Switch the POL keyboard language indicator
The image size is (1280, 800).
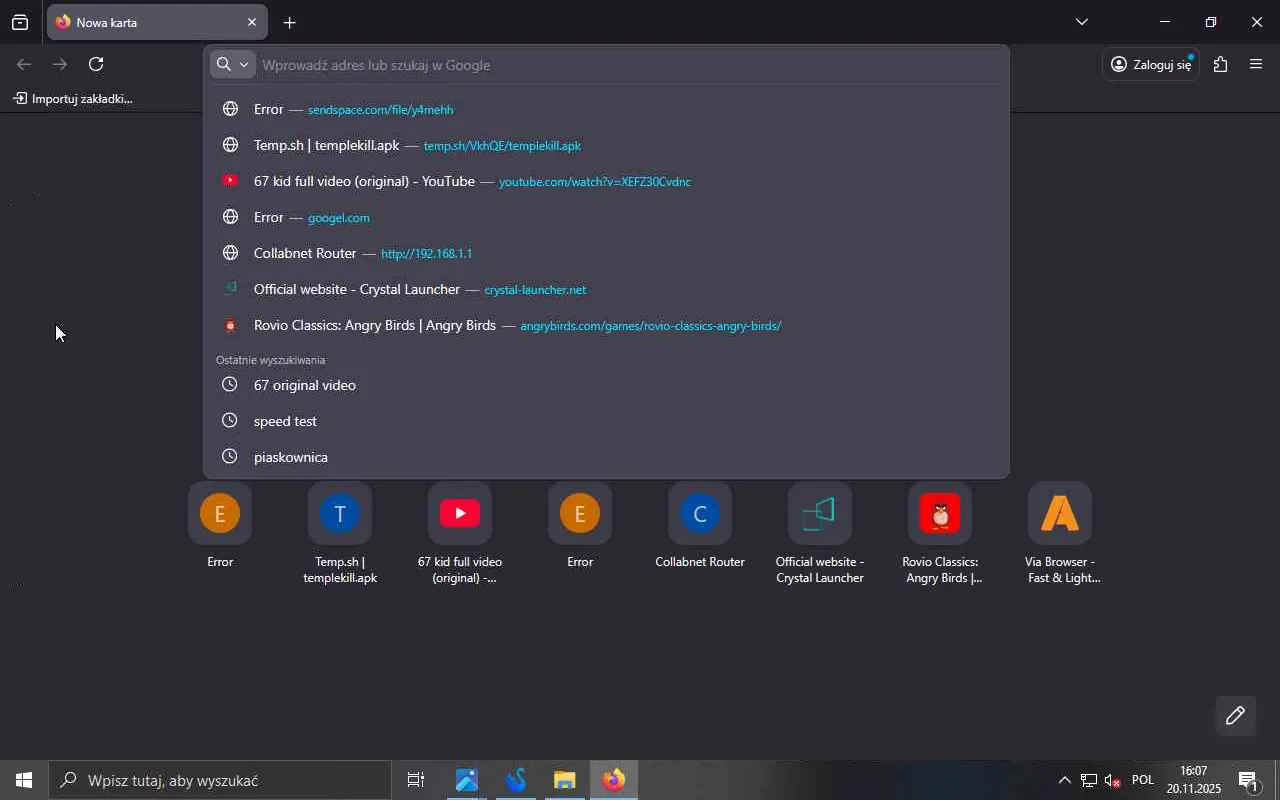tap(1143, 780)
